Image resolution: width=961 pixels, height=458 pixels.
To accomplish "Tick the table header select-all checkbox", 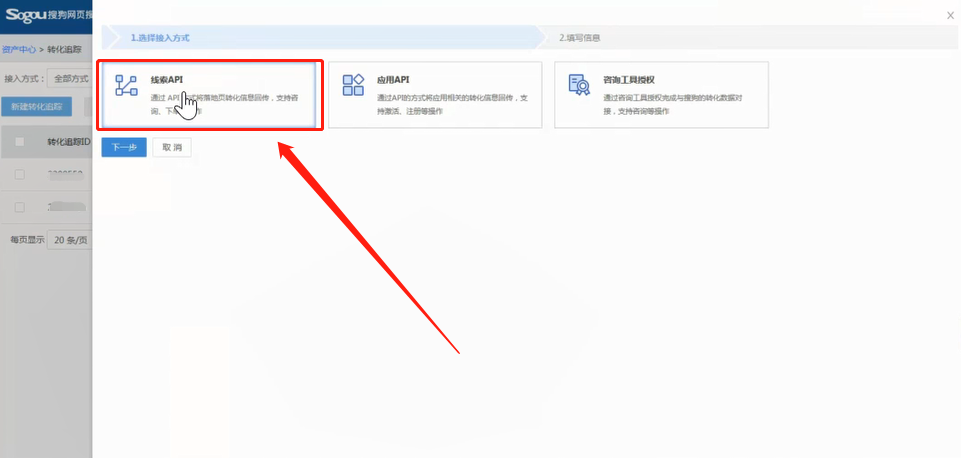I will (x=19, y=142).
